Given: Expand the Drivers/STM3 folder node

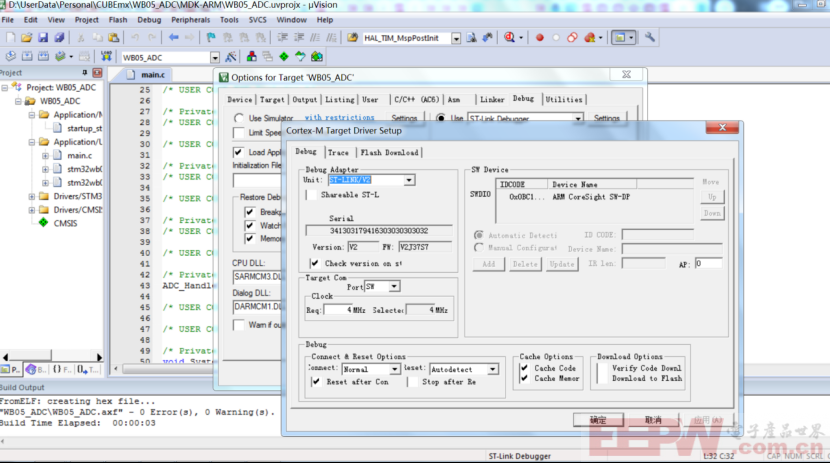Looking at the screenshot, I should 32,196.
